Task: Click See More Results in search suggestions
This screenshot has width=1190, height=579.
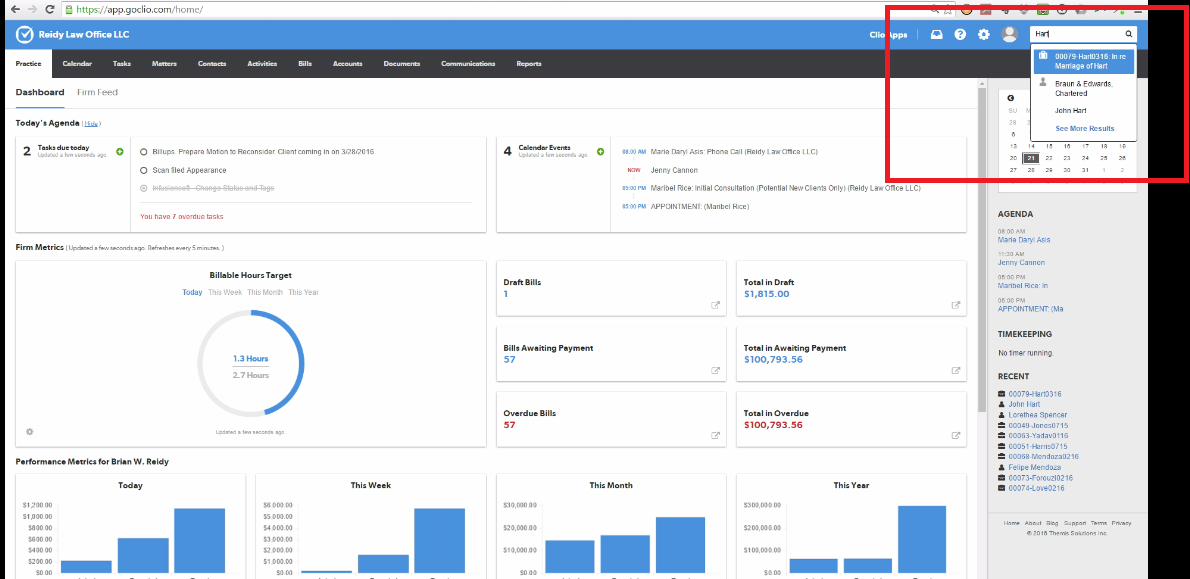Action: pos(1083,127)
